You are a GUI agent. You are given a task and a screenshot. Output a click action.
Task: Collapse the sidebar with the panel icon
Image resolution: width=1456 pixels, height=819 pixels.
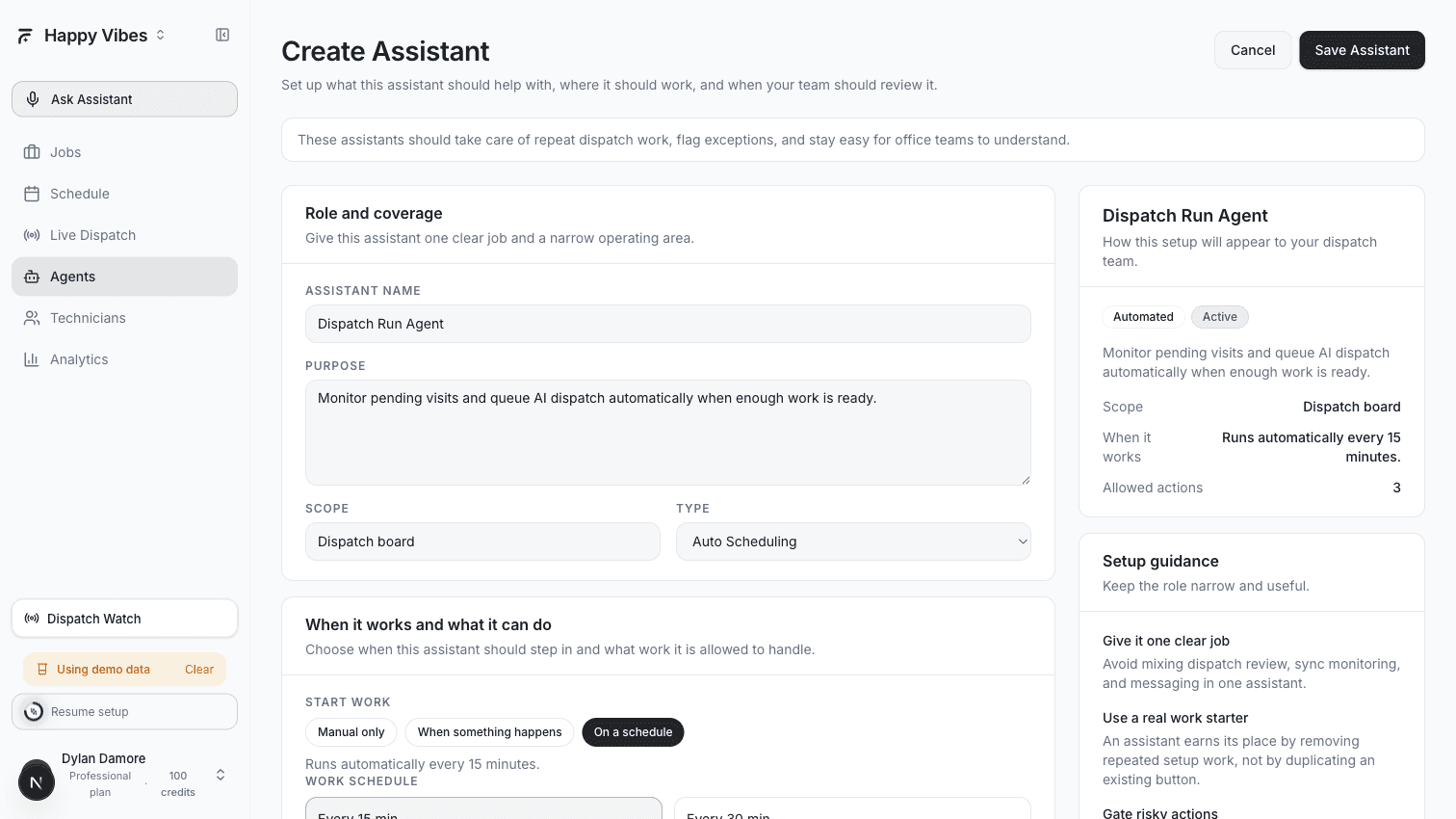pos(222,35)
